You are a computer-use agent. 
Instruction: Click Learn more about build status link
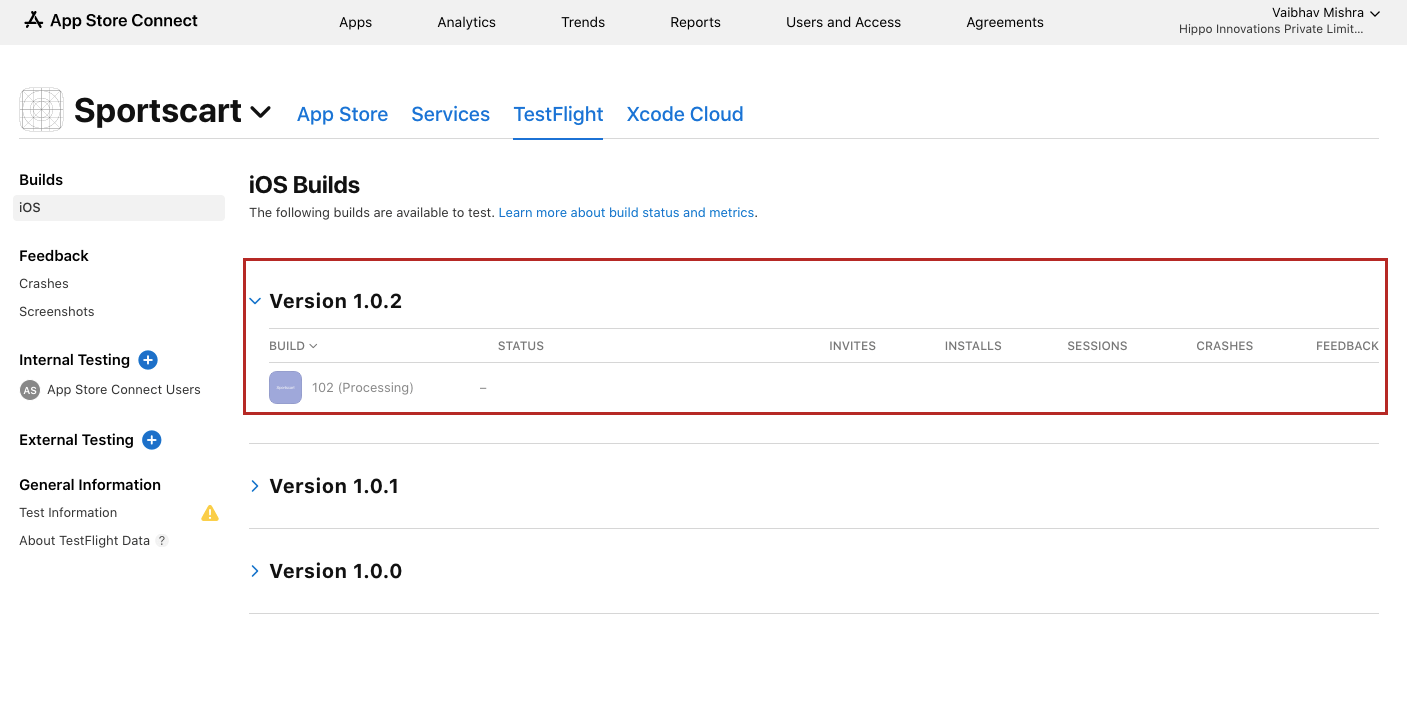click(627, 213)
